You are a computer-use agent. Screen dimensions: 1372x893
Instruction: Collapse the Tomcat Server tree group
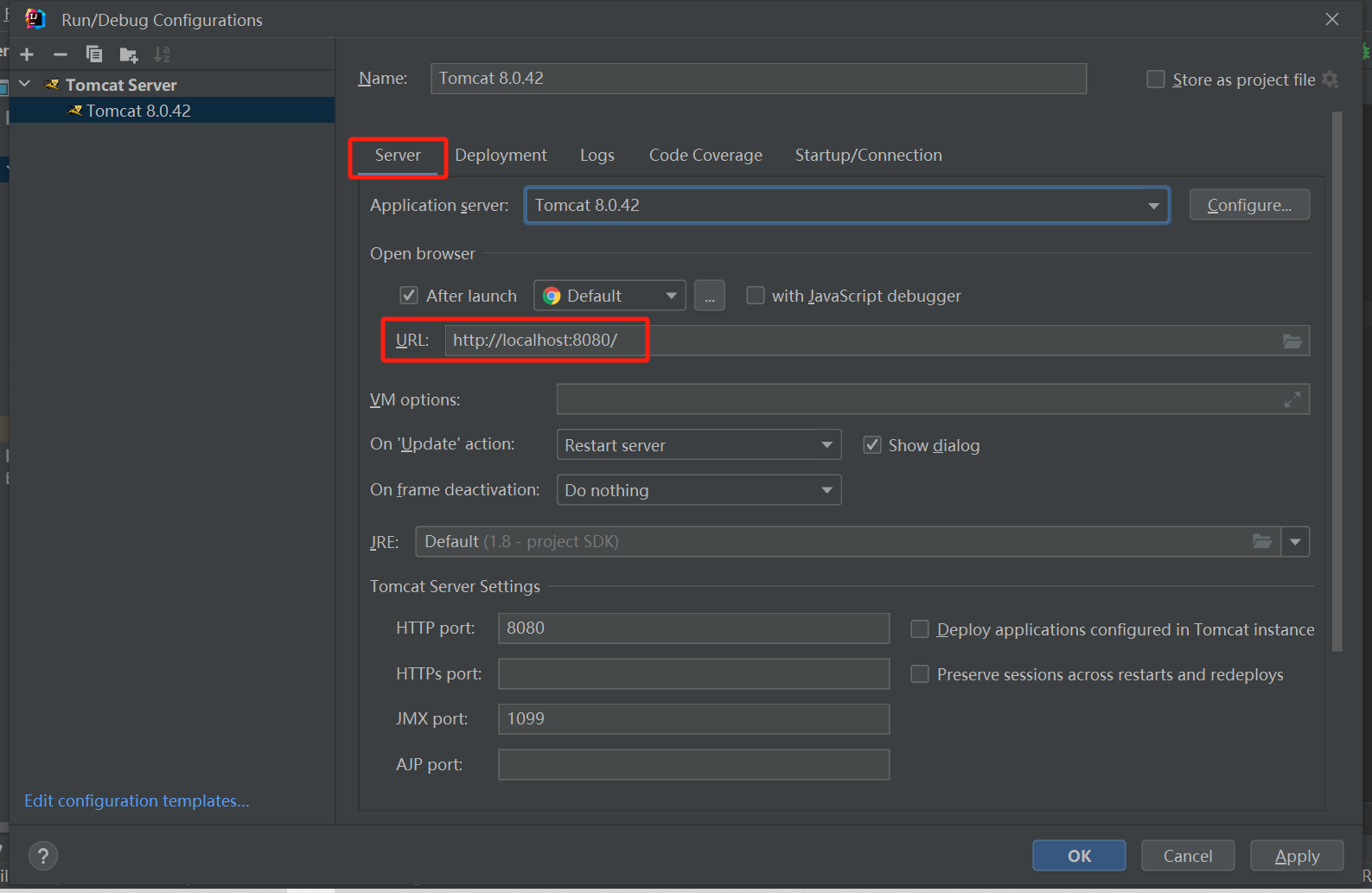point(25,84)
